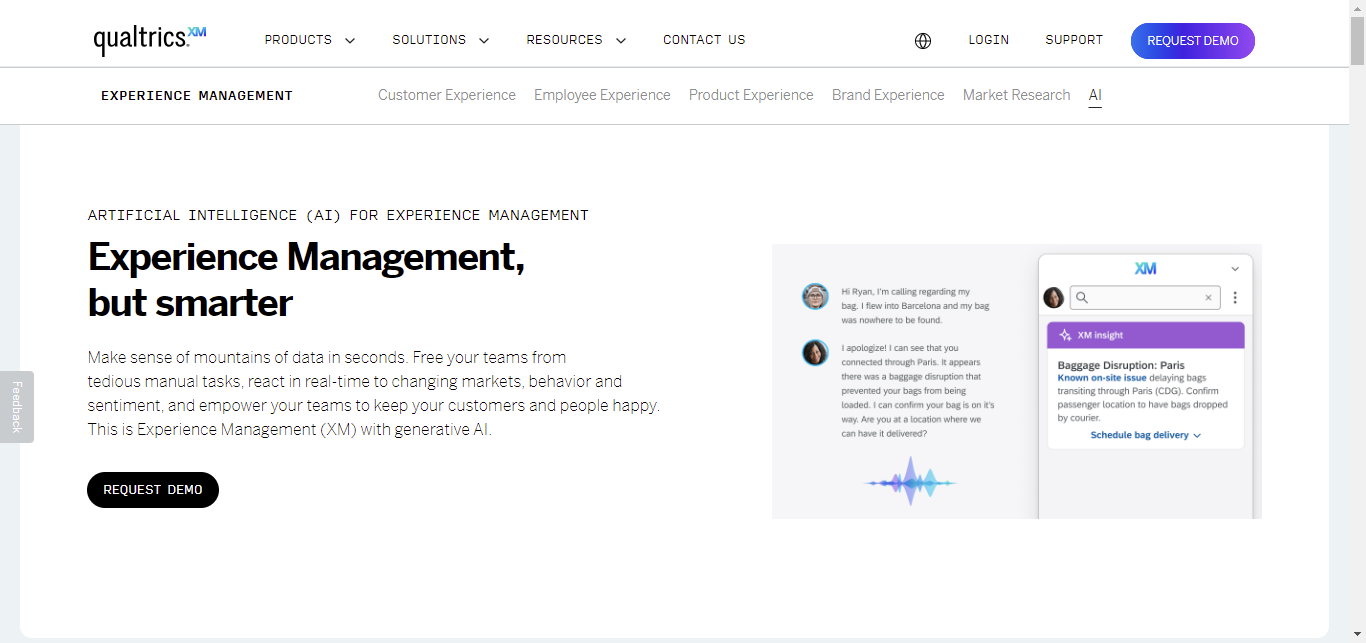Open the Employee Experience section

(601, 95)
